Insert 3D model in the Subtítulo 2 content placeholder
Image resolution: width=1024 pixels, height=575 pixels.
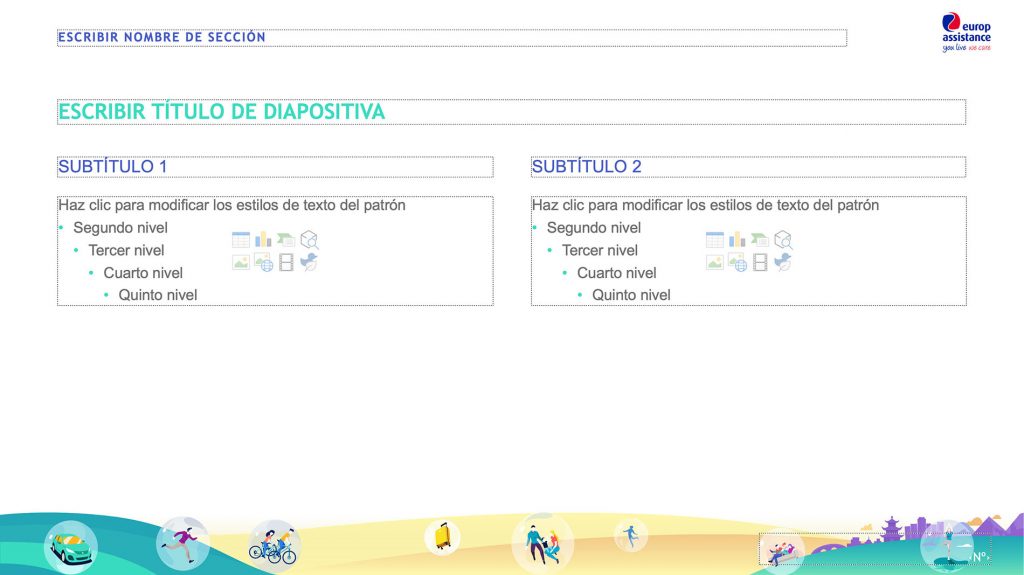click(782, 240)
